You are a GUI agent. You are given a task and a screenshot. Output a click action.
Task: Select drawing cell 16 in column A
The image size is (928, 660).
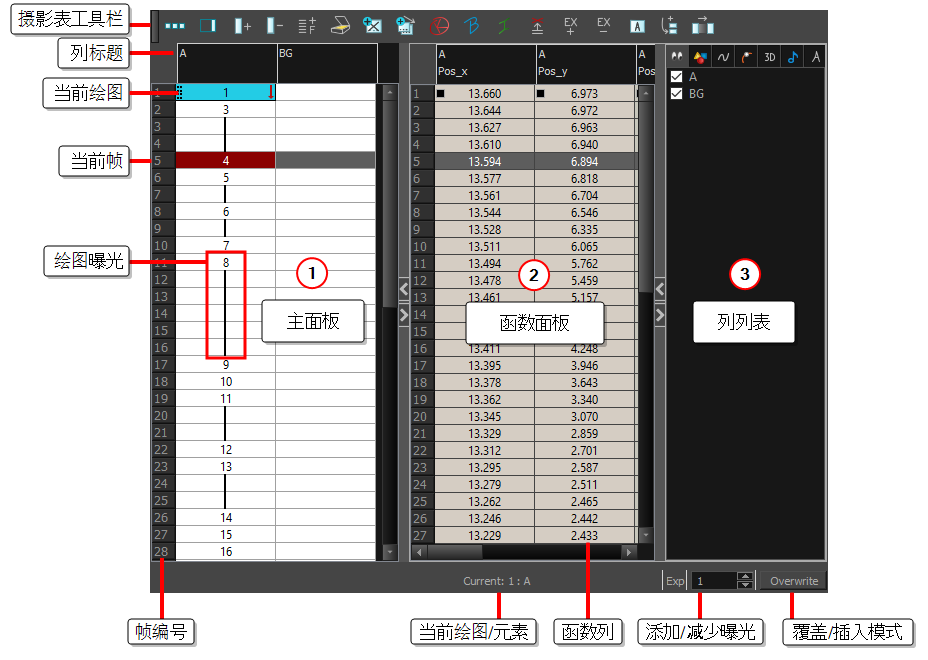[x=225, y=552]
